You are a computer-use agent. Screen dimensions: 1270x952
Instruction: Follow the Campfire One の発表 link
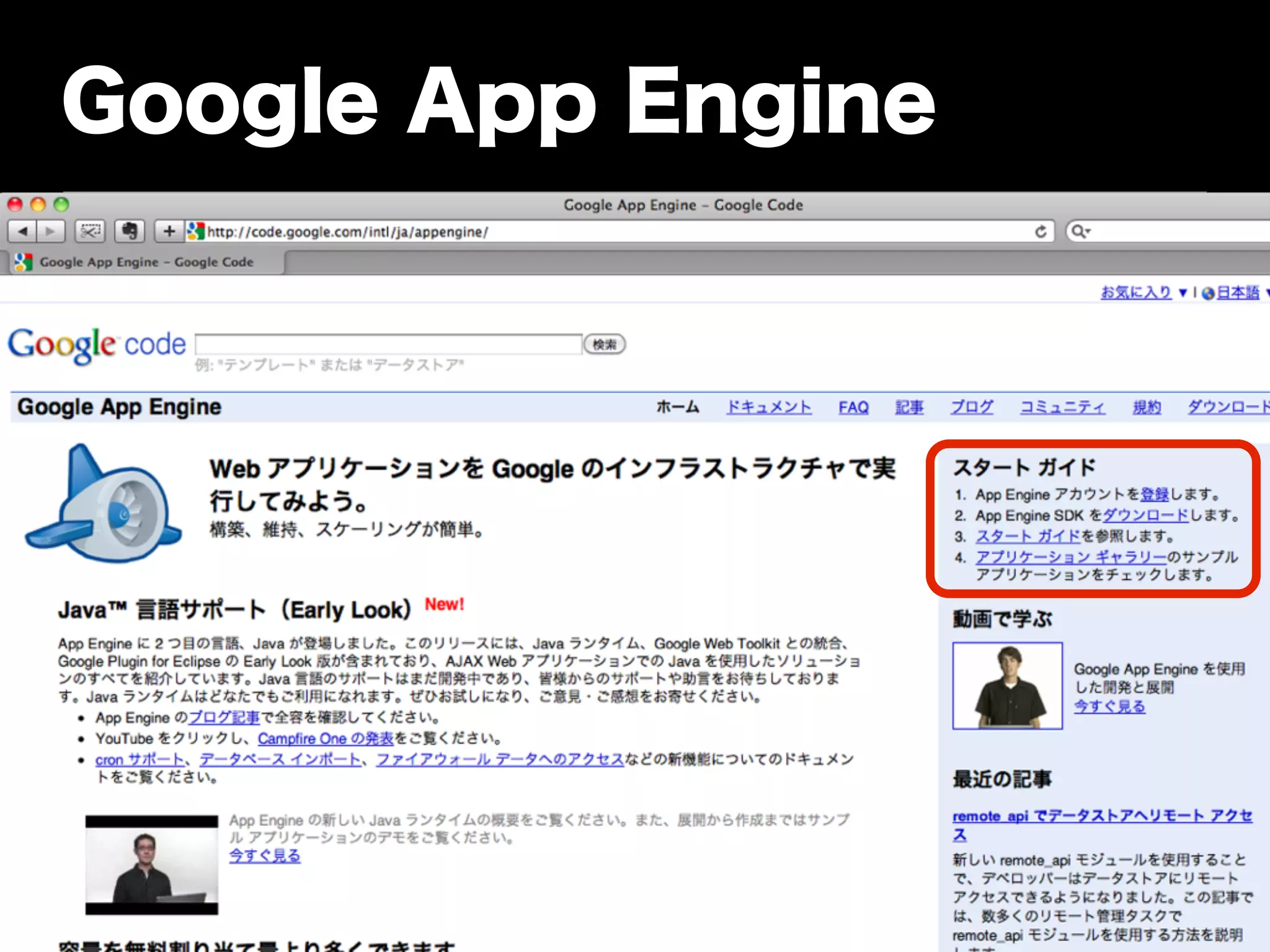coord(326,739)
